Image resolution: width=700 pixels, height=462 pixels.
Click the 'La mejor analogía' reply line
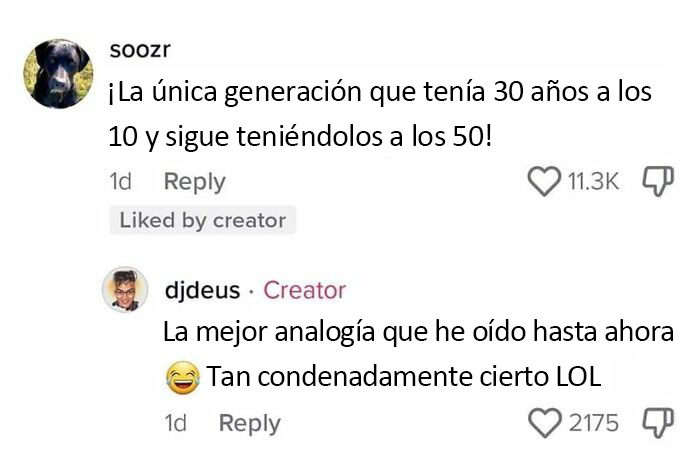point(418,331)
